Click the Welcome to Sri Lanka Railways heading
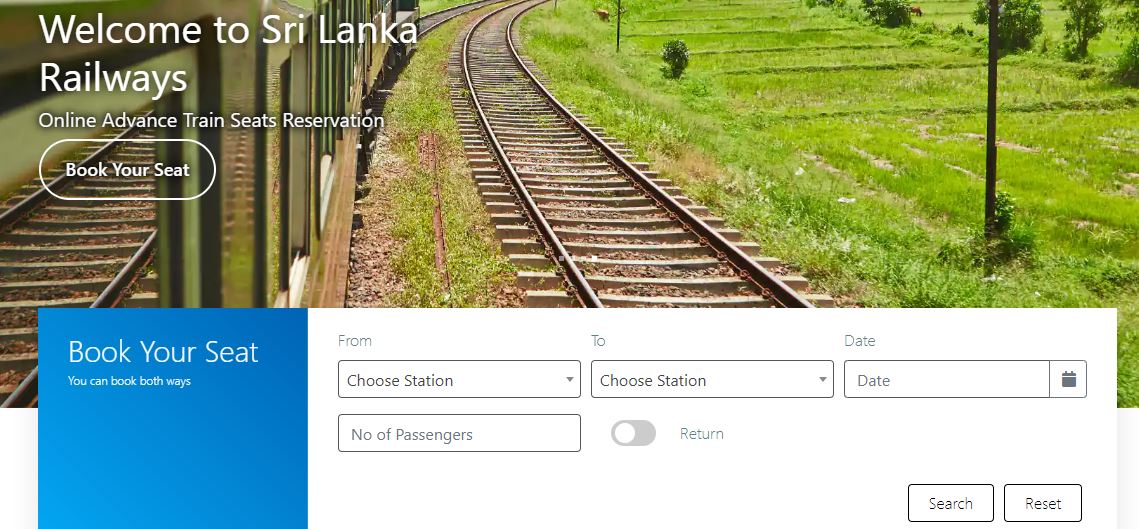The image size is (1139, 529). pos(228,53)
